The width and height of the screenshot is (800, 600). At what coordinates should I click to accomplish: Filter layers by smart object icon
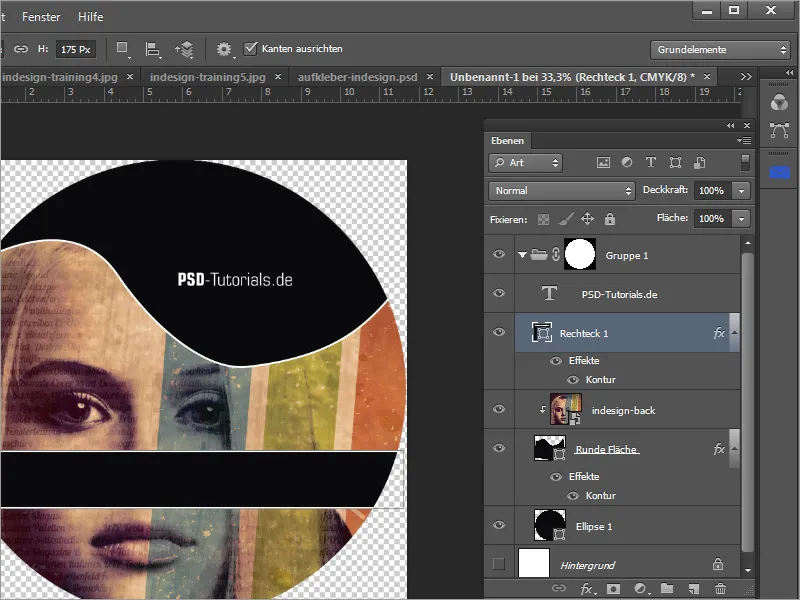[699, 163]
